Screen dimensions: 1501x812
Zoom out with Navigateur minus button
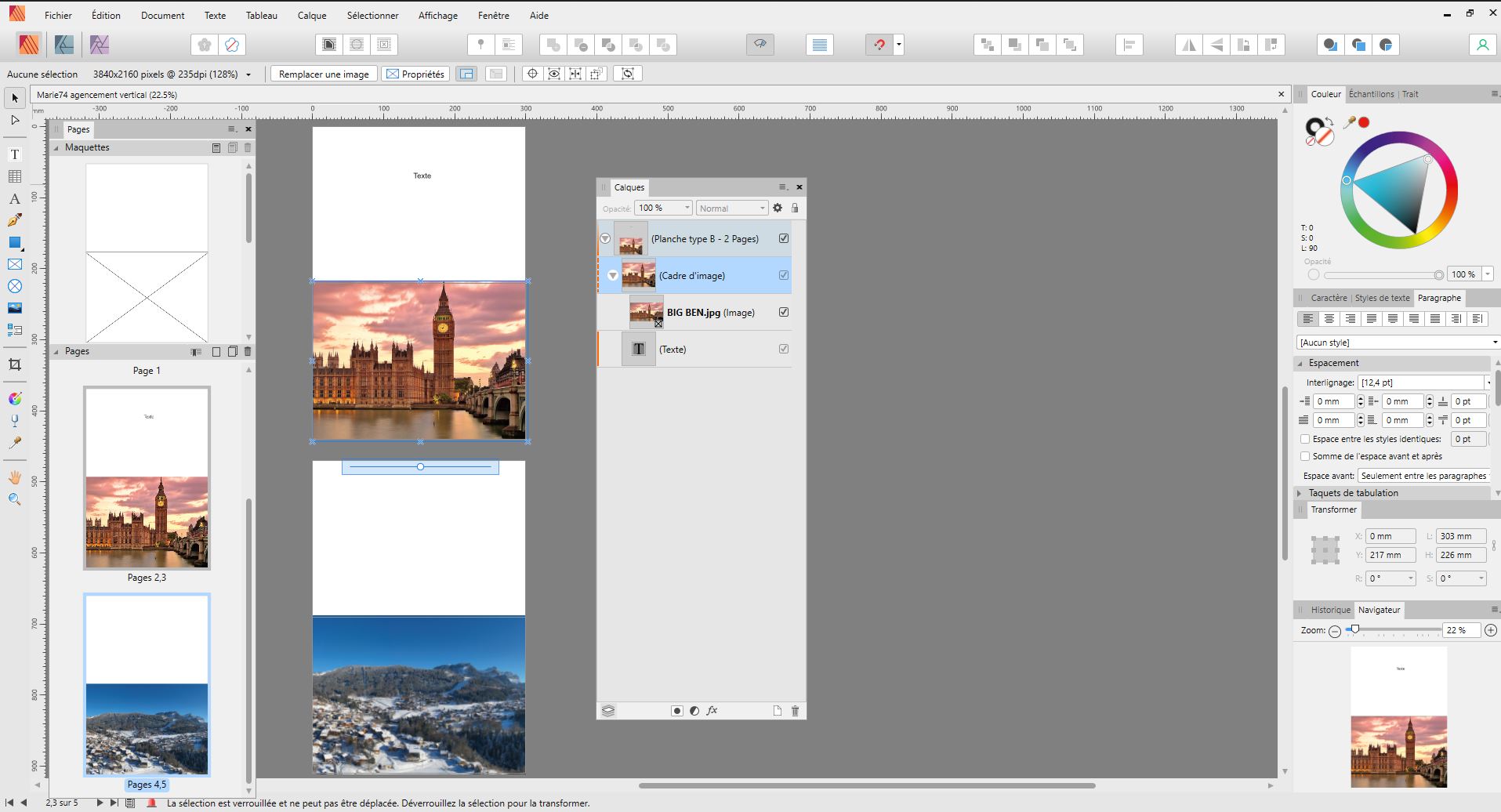tap(1335, 630)
